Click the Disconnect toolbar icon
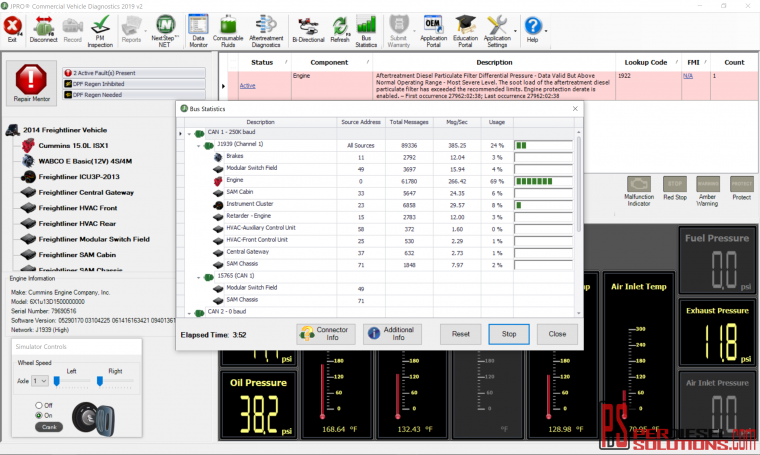The image size is (760, 455). pos(43,29)
